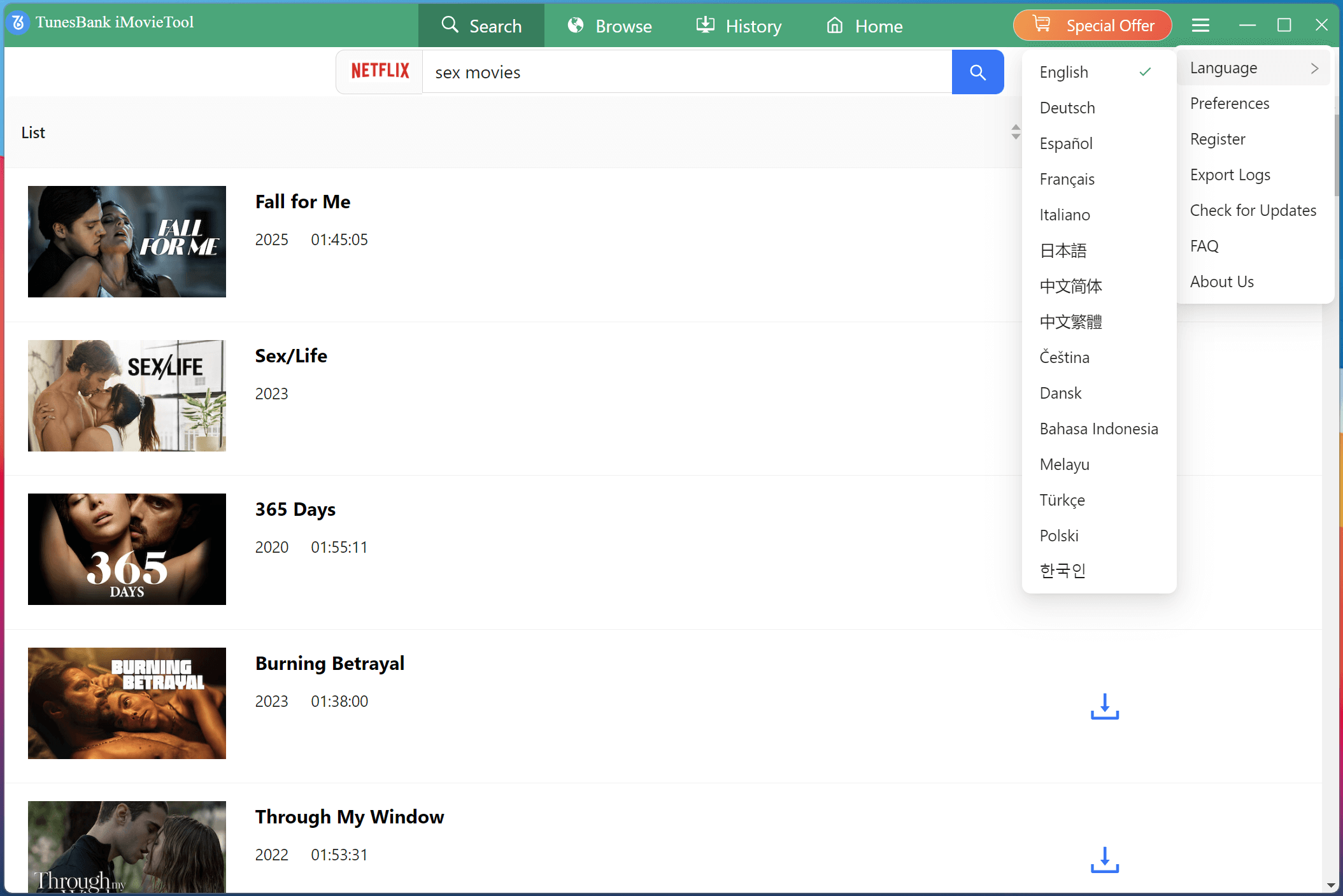Choose 日本語 from the language list
This screenshot has width=1343, height=896.
(1063, 250)
